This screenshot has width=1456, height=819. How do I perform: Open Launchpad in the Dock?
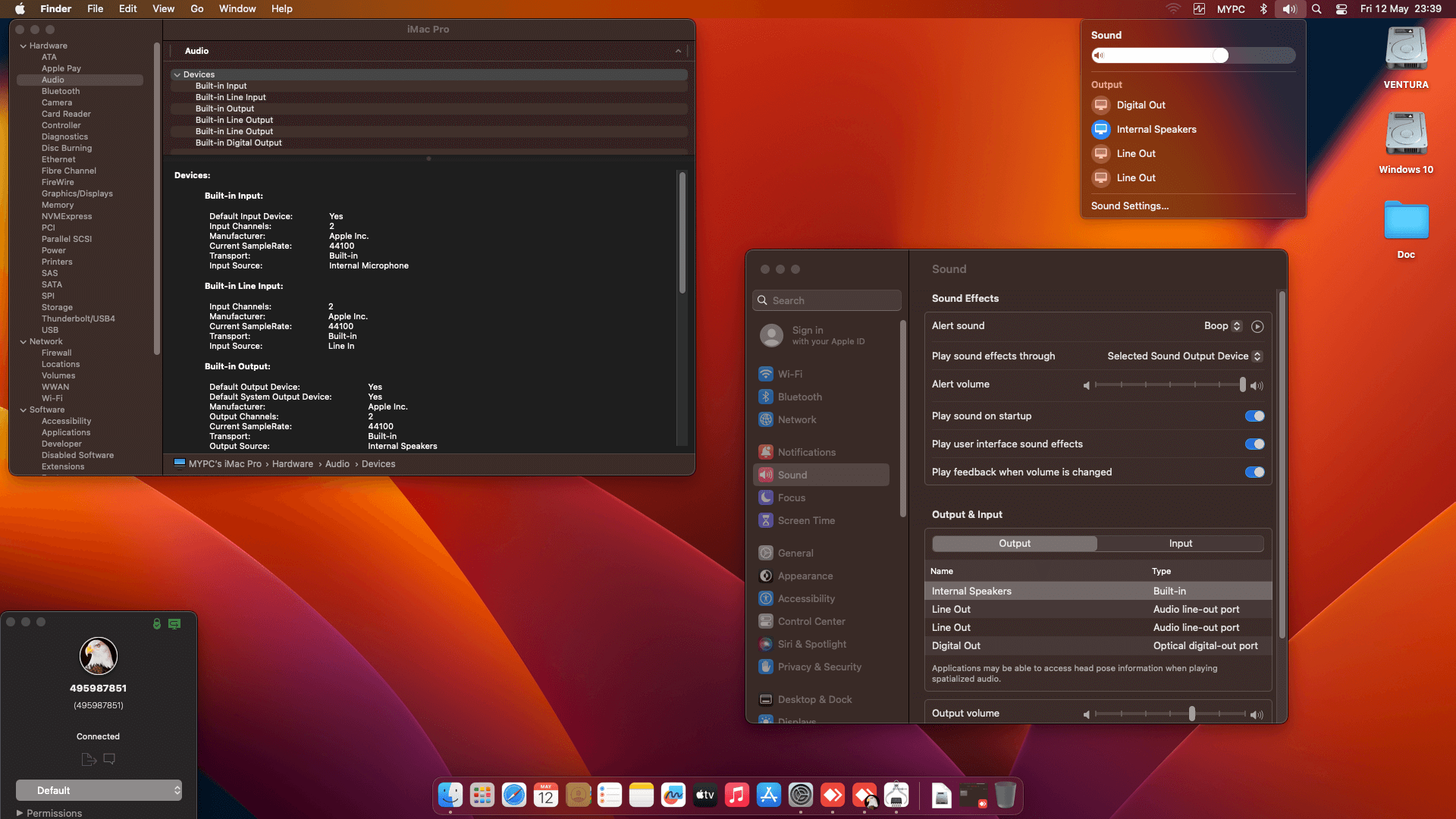pyautogui.click(x=482, y=795)
